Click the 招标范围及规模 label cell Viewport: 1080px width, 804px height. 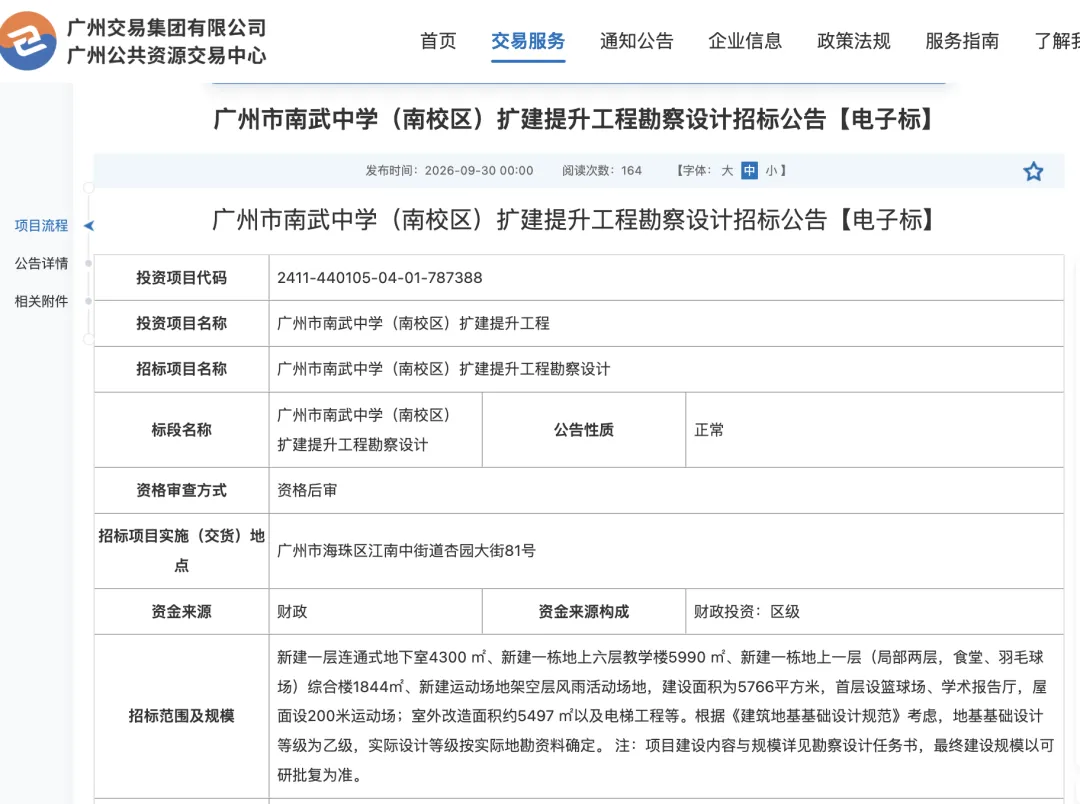pyautogui.click(x=181, y=716)
